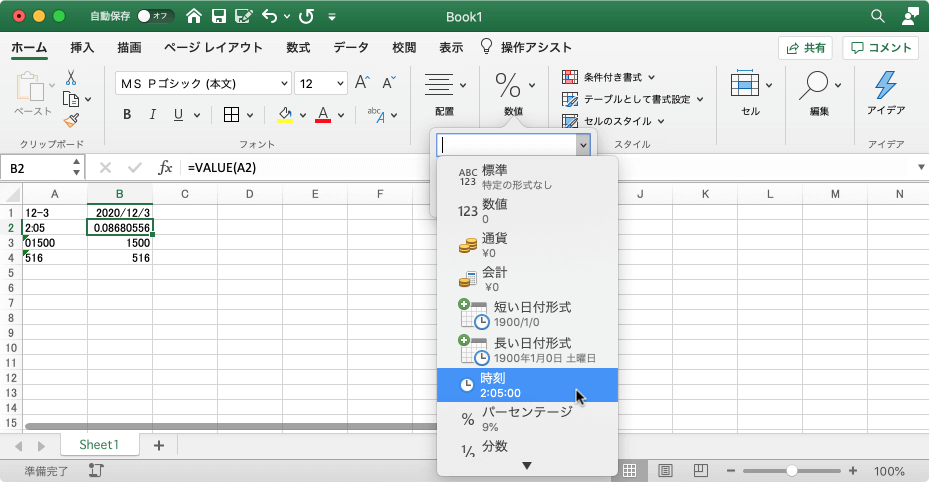Open the underline style dropdown arrow
The image size is (929, 482).
(x=197, y=115)
